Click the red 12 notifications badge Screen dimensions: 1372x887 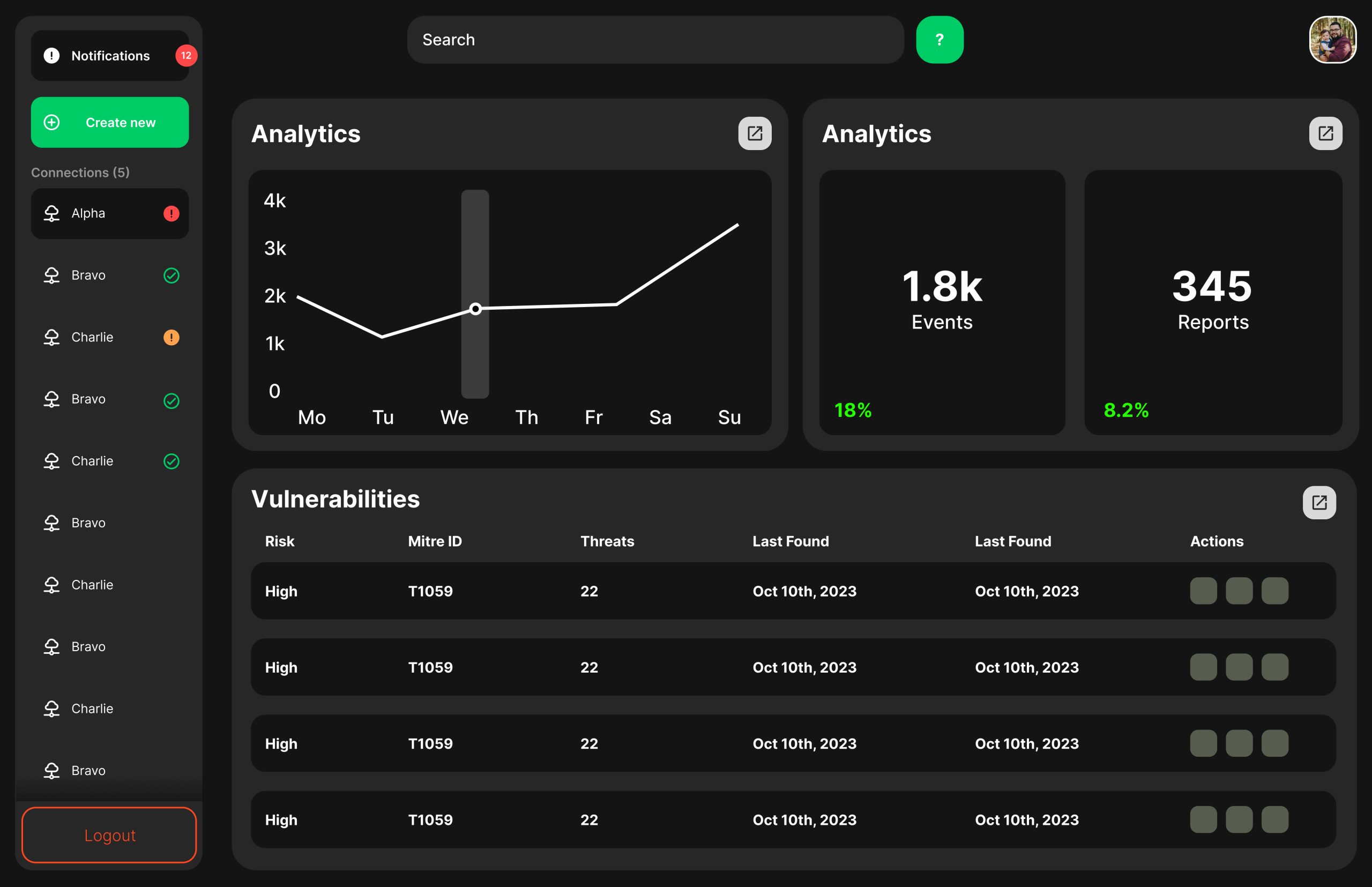186,56
